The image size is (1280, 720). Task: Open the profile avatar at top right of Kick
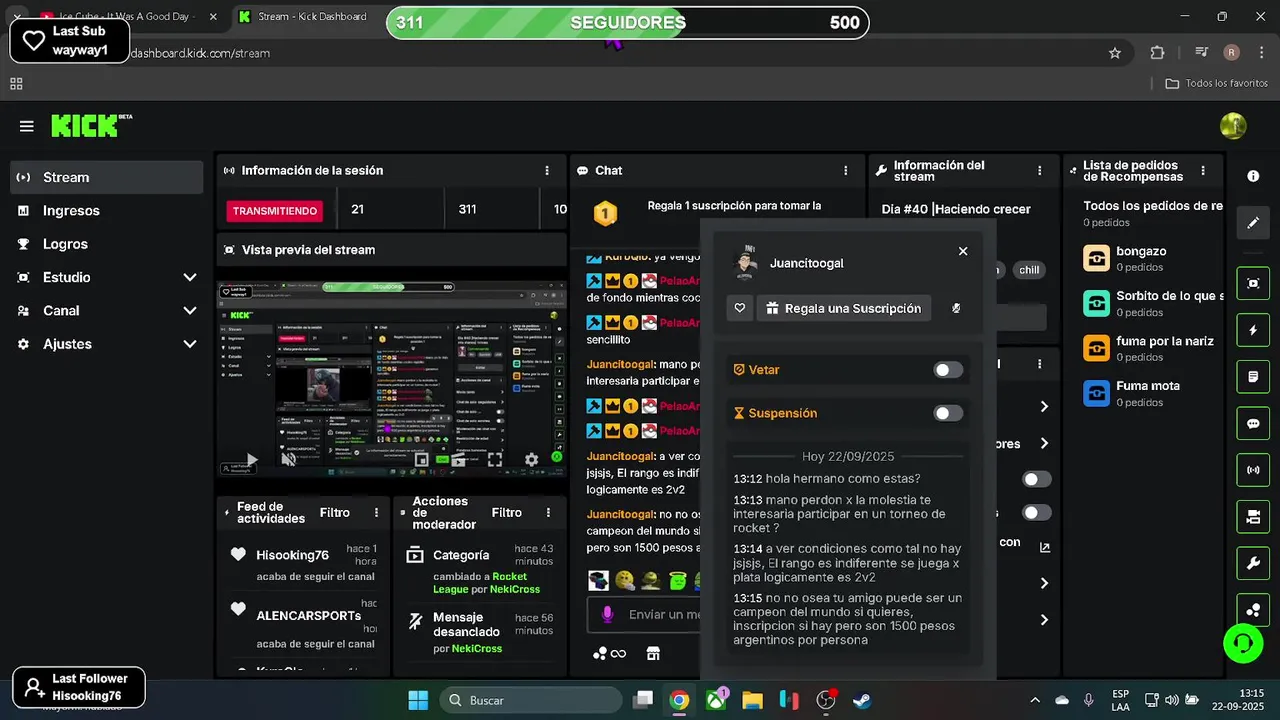point(1233,126)
